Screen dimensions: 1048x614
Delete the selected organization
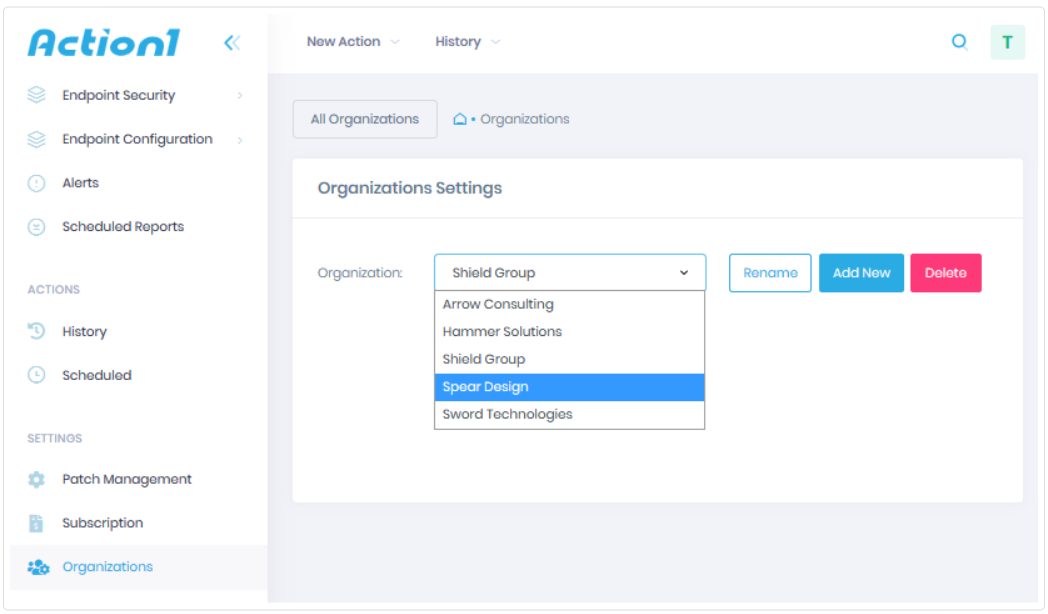click(946, 273)
